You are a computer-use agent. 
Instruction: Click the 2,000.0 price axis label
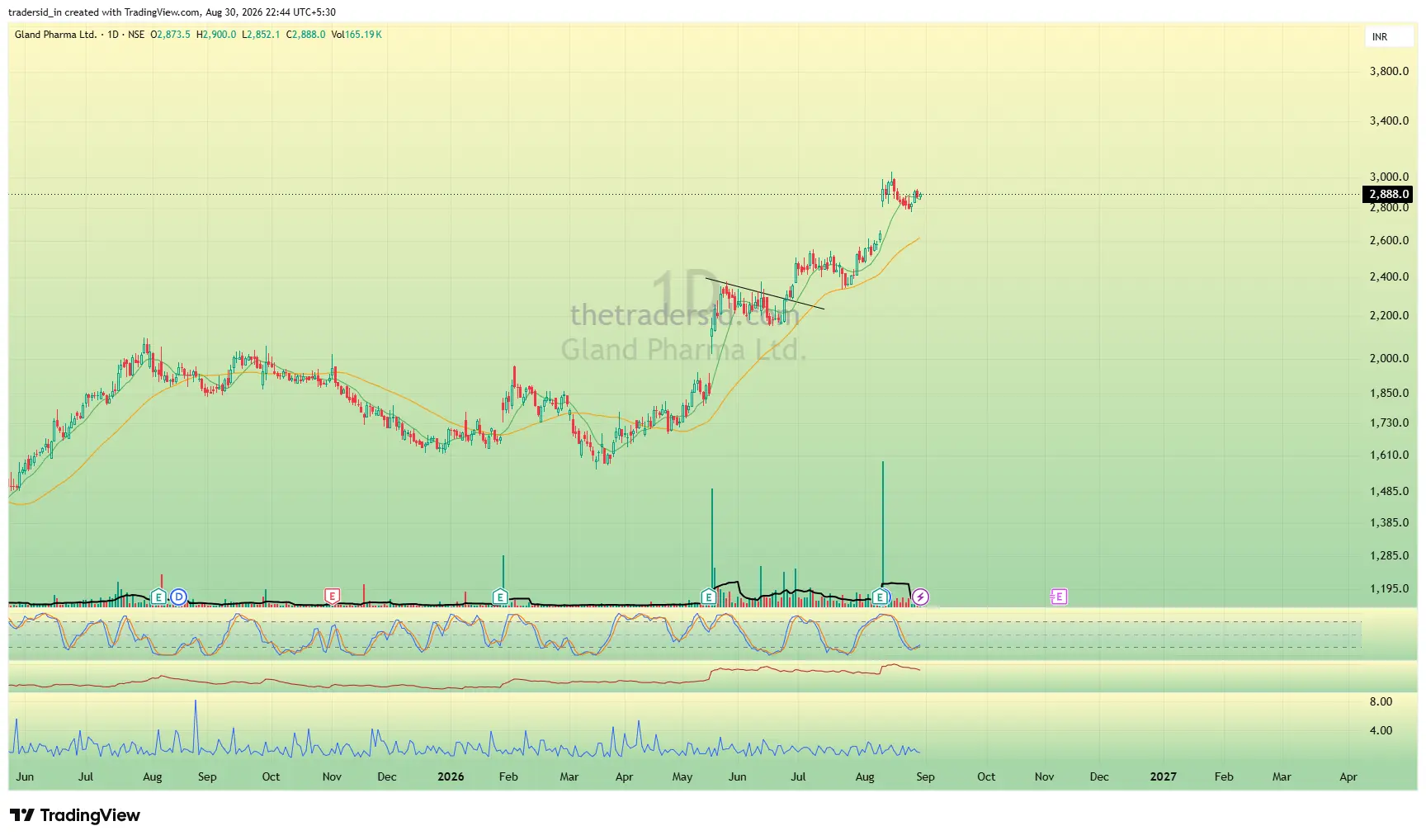pos(1389,358)
